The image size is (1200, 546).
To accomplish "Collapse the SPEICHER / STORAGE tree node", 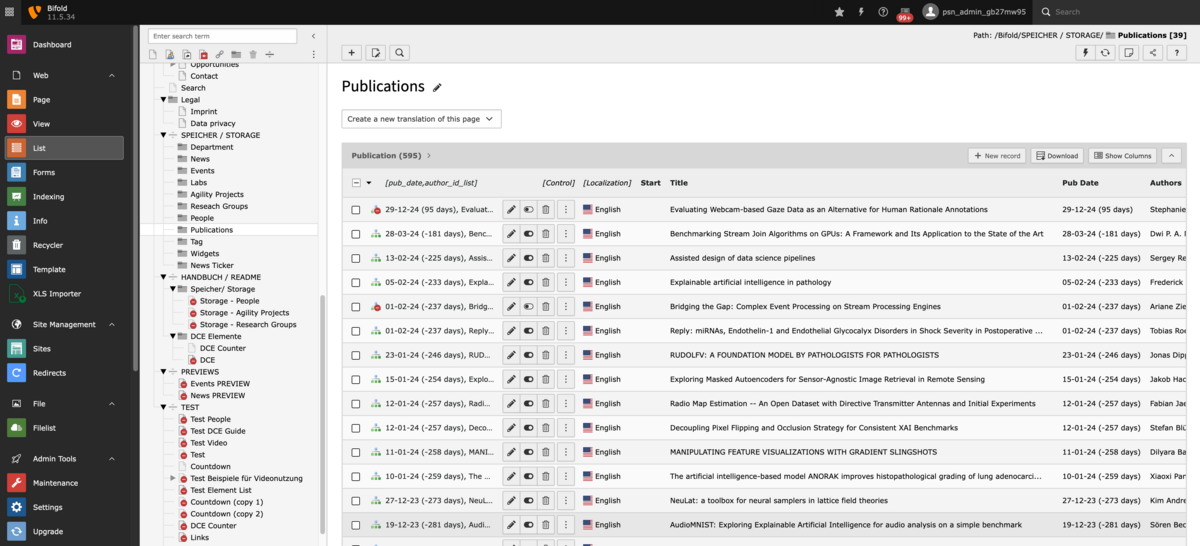I will pyautogui.click(x=164, y=135).
